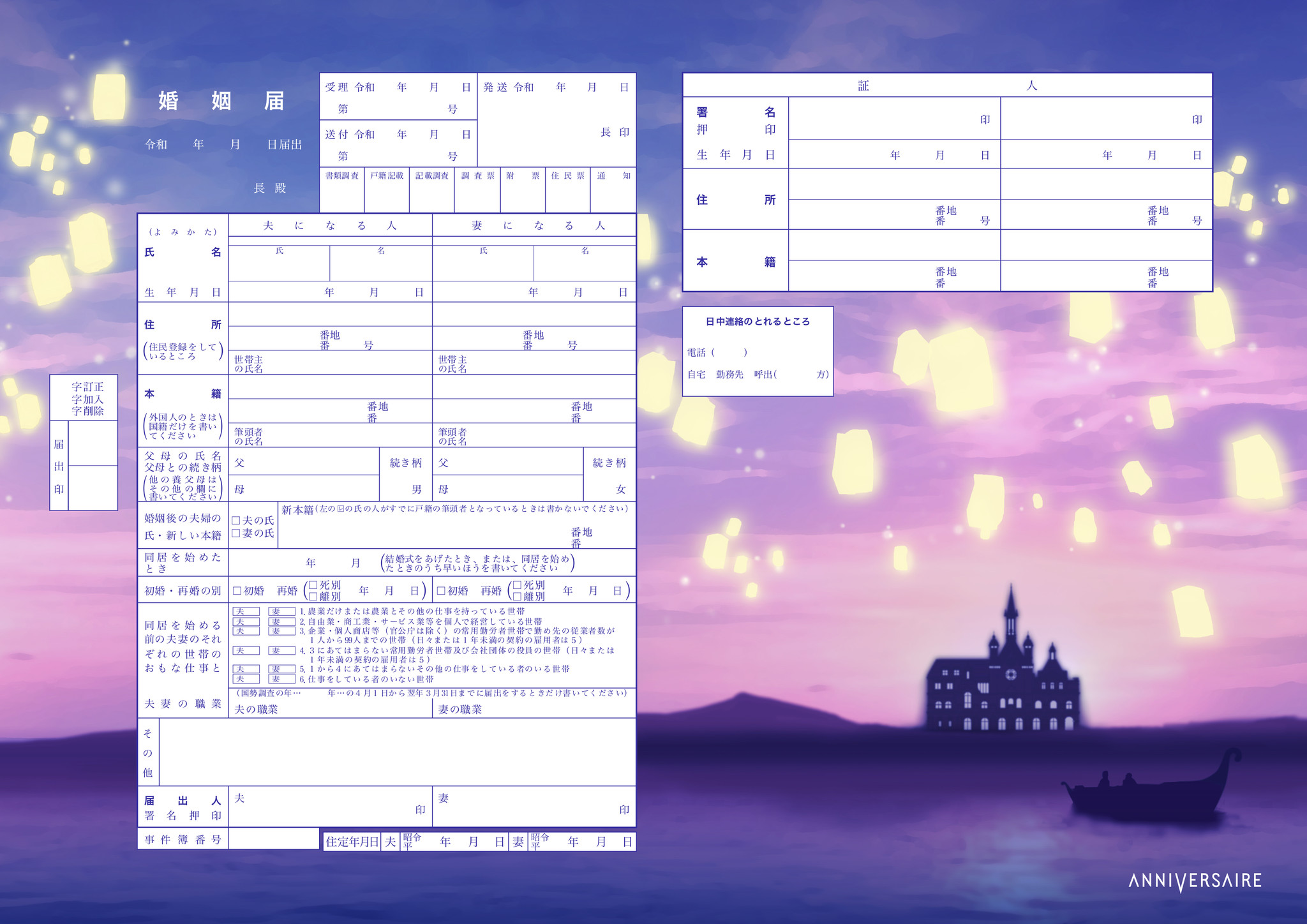Image resolution: width=1307 pixels, height=924 pixels.
Task: Tick 初婚 checkbox in the husband's column
Action: coord(237,591)
